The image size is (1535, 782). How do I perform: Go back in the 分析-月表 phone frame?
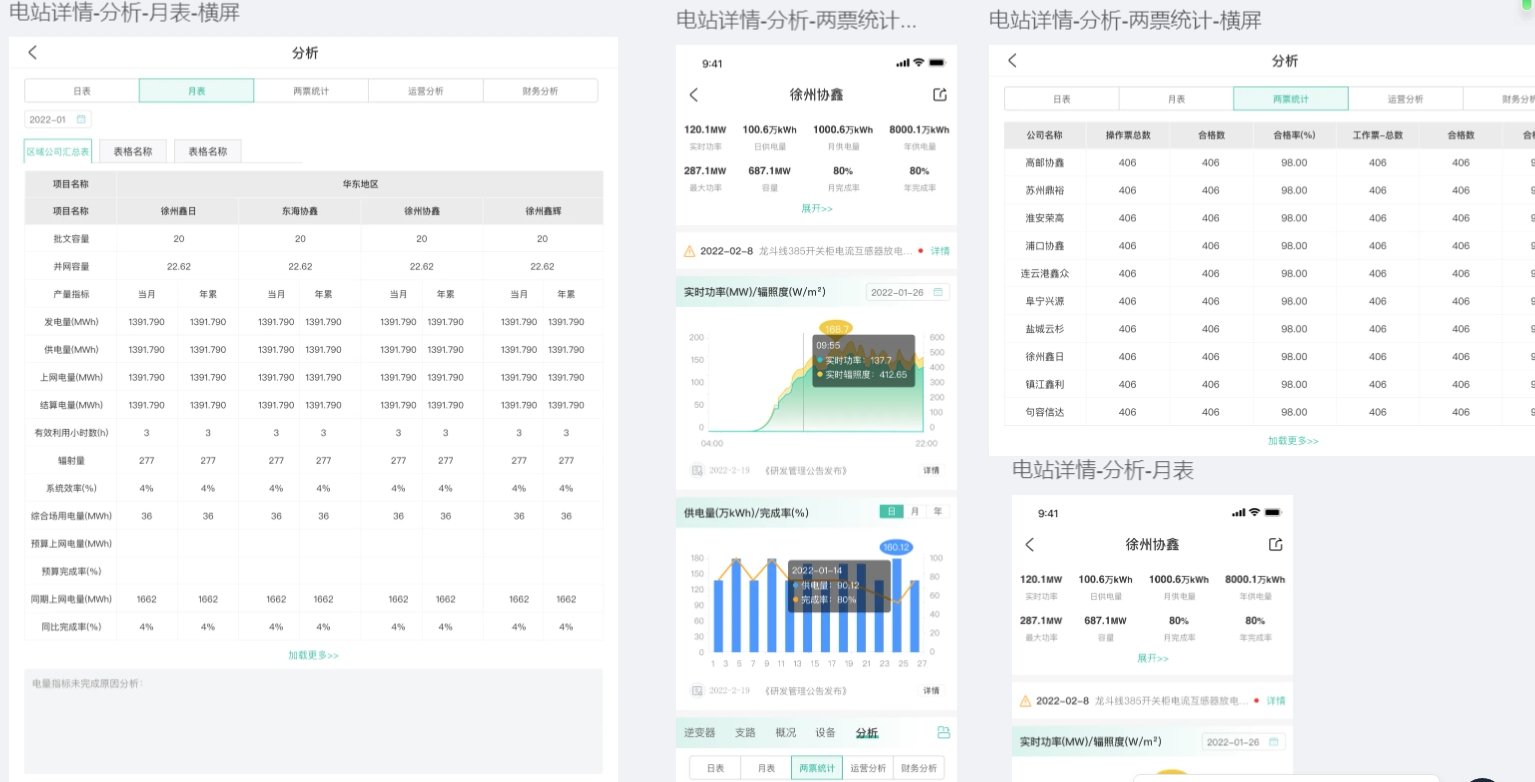click(1030, 545)
